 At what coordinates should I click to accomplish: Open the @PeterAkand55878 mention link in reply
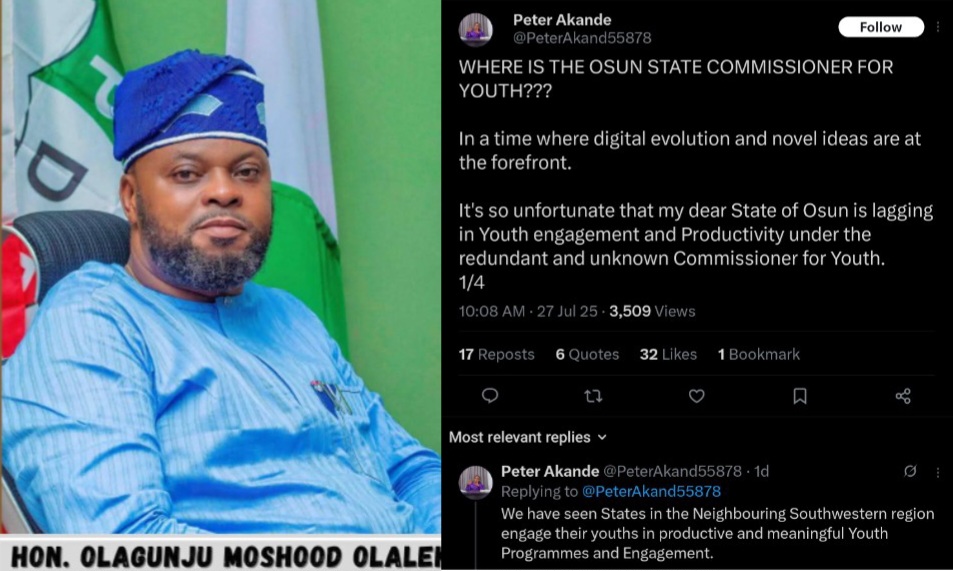coord(651,491)
